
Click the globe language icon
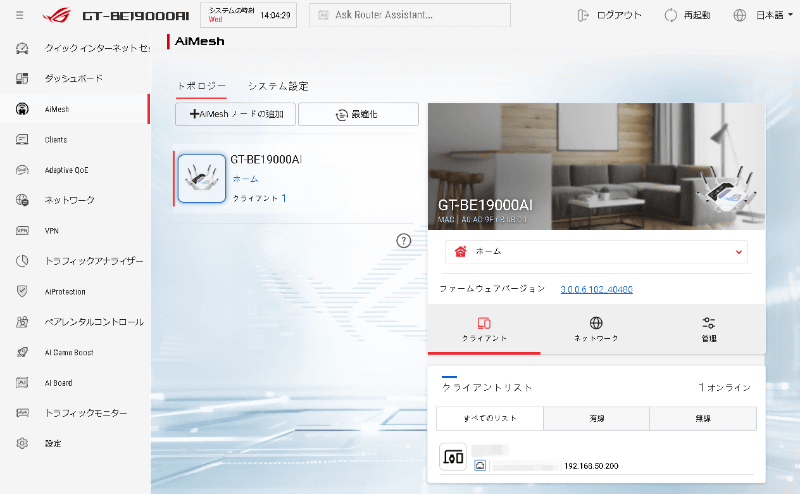pyautogui.click(x=739, y=15)
